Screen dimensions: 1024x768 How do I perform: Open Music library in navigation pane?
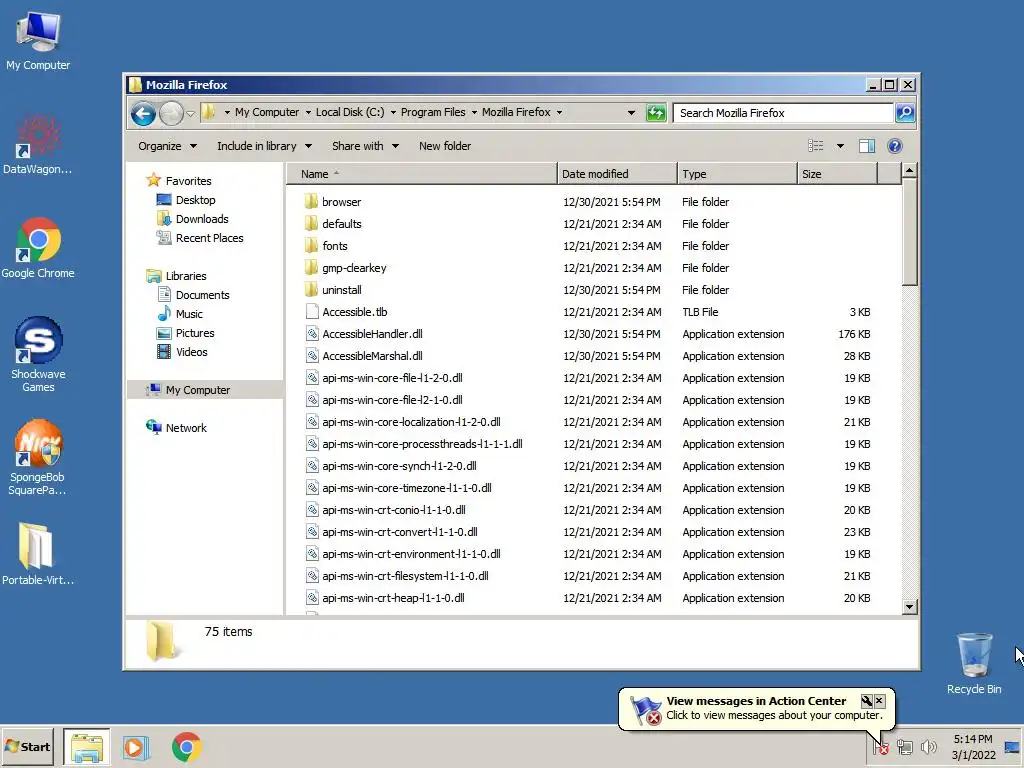(189, 314)
